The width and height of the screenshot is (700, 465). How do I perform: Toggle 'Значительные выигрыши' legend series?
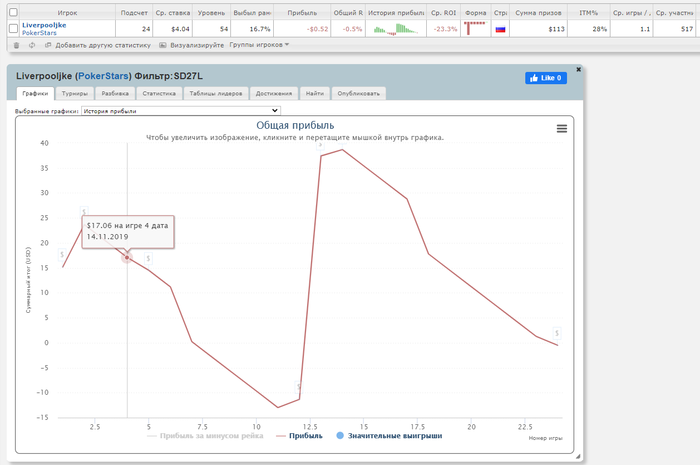coord(389,436)
